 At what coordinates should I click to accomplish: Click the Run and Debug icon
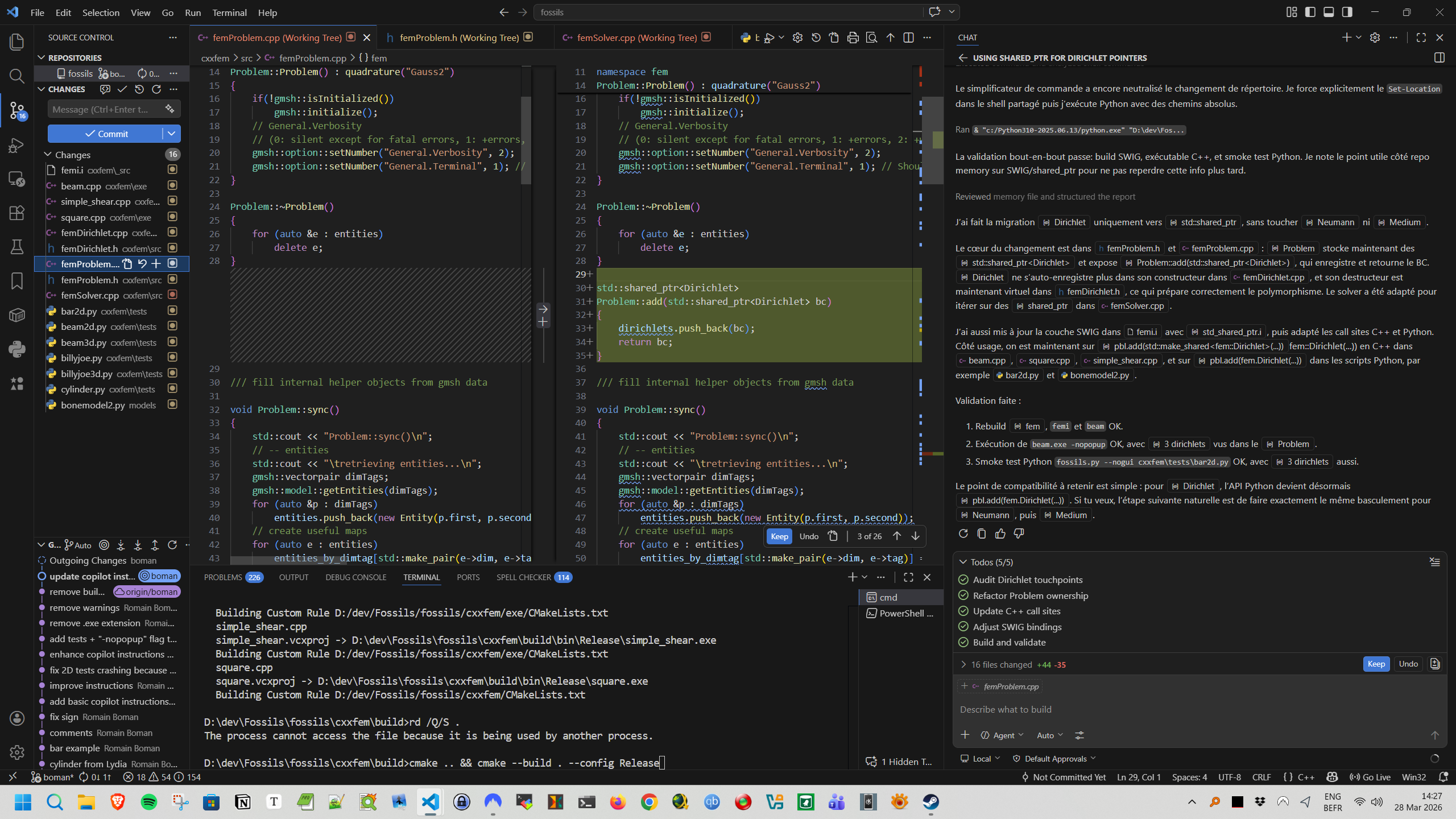tap(17, 145)
